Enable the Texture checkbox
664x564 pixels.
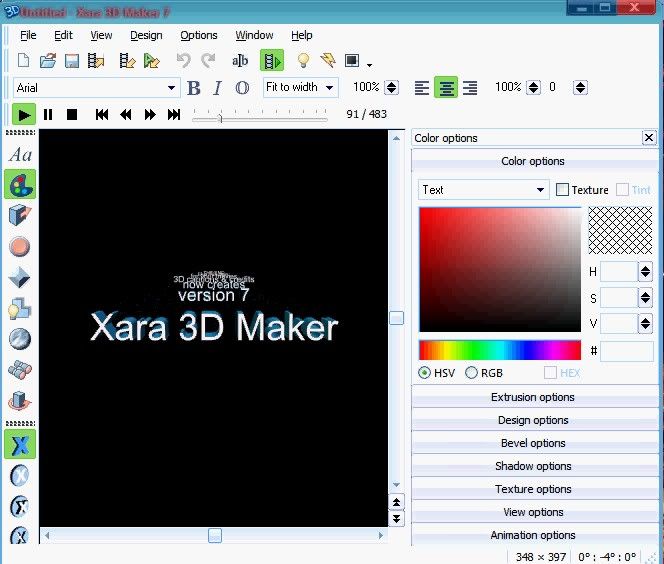(x=562, y=190)
